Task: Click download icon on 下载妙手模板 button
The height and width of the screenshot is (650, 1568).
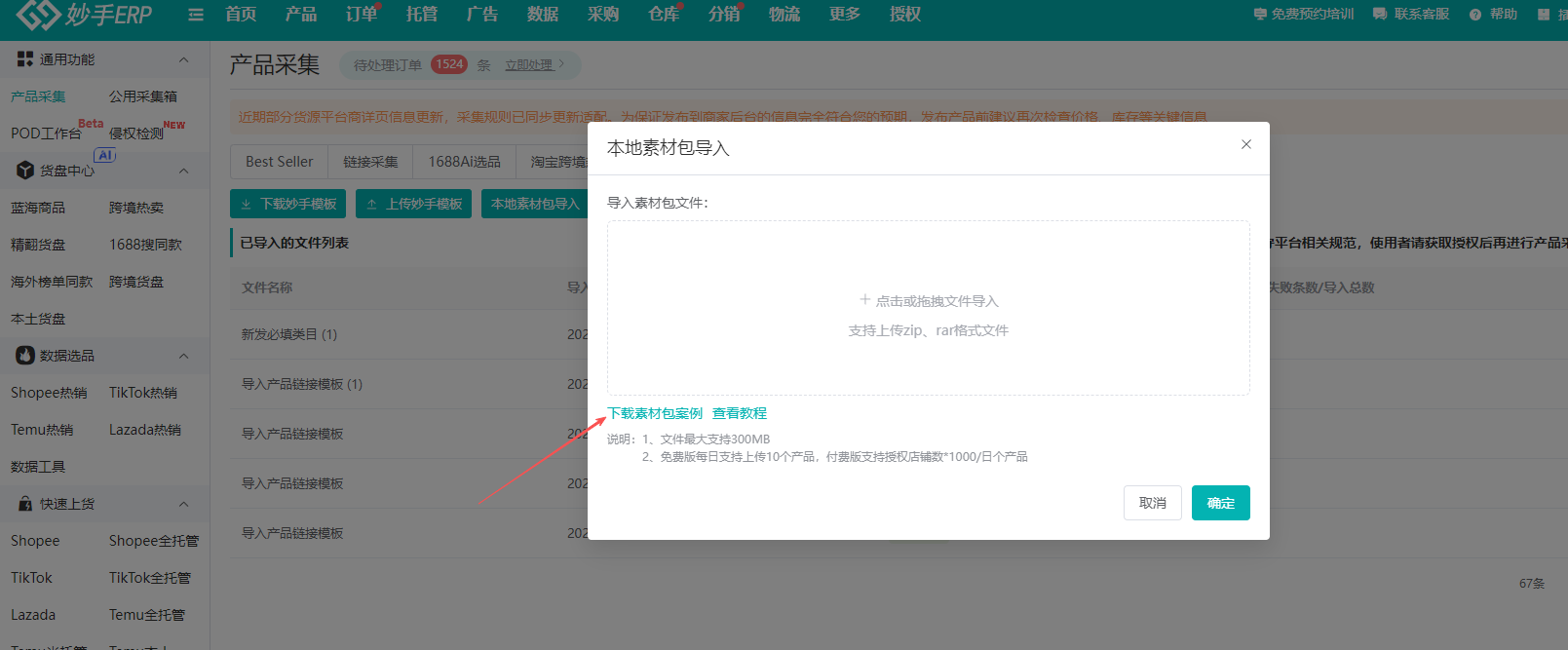Action: (x=247, y=204)
